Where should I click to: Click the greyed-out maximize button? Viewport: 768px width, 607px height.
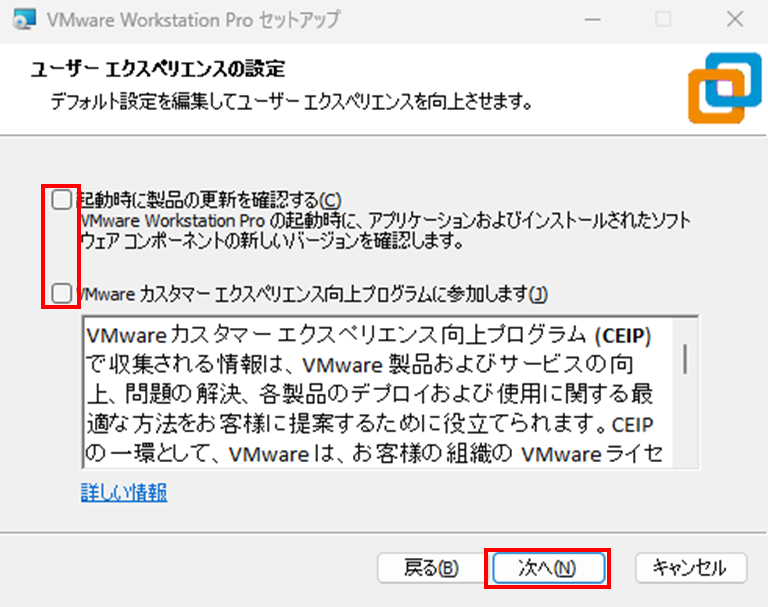663,19
